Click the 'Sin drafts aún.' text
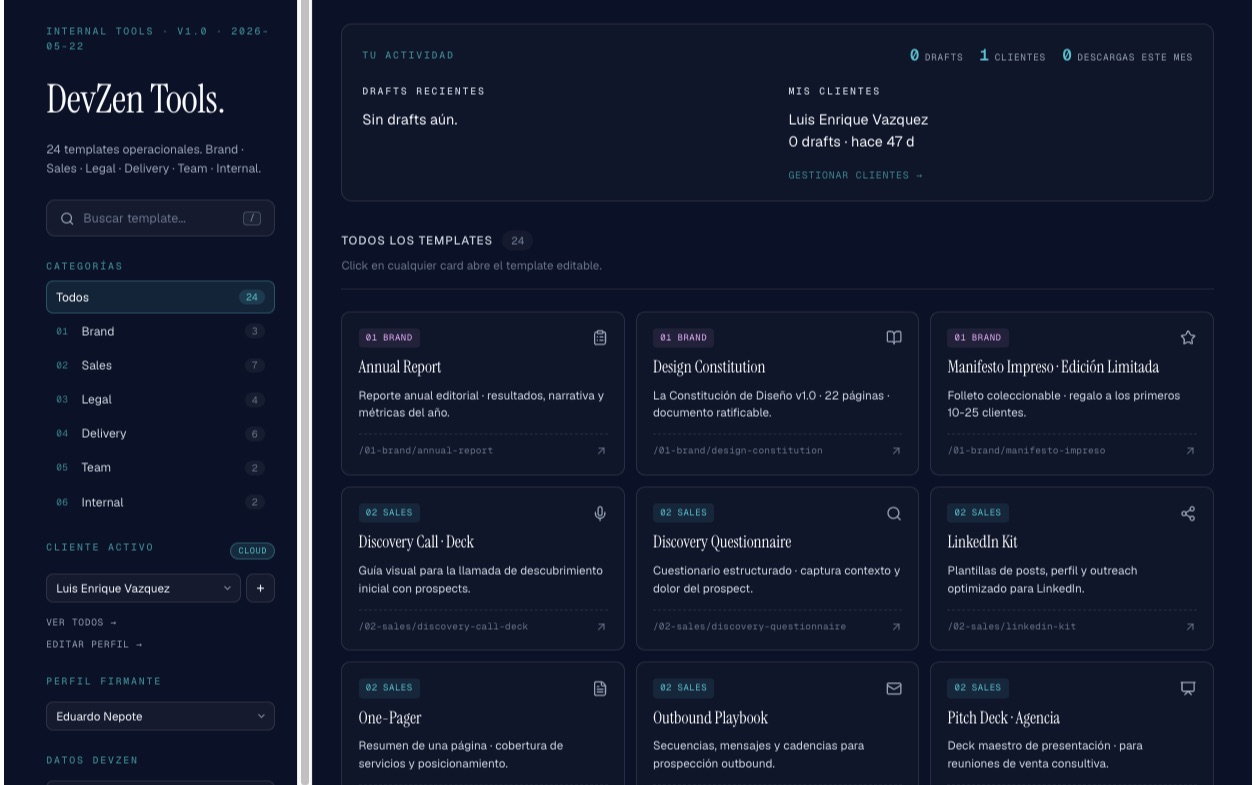 pos(410,120)
